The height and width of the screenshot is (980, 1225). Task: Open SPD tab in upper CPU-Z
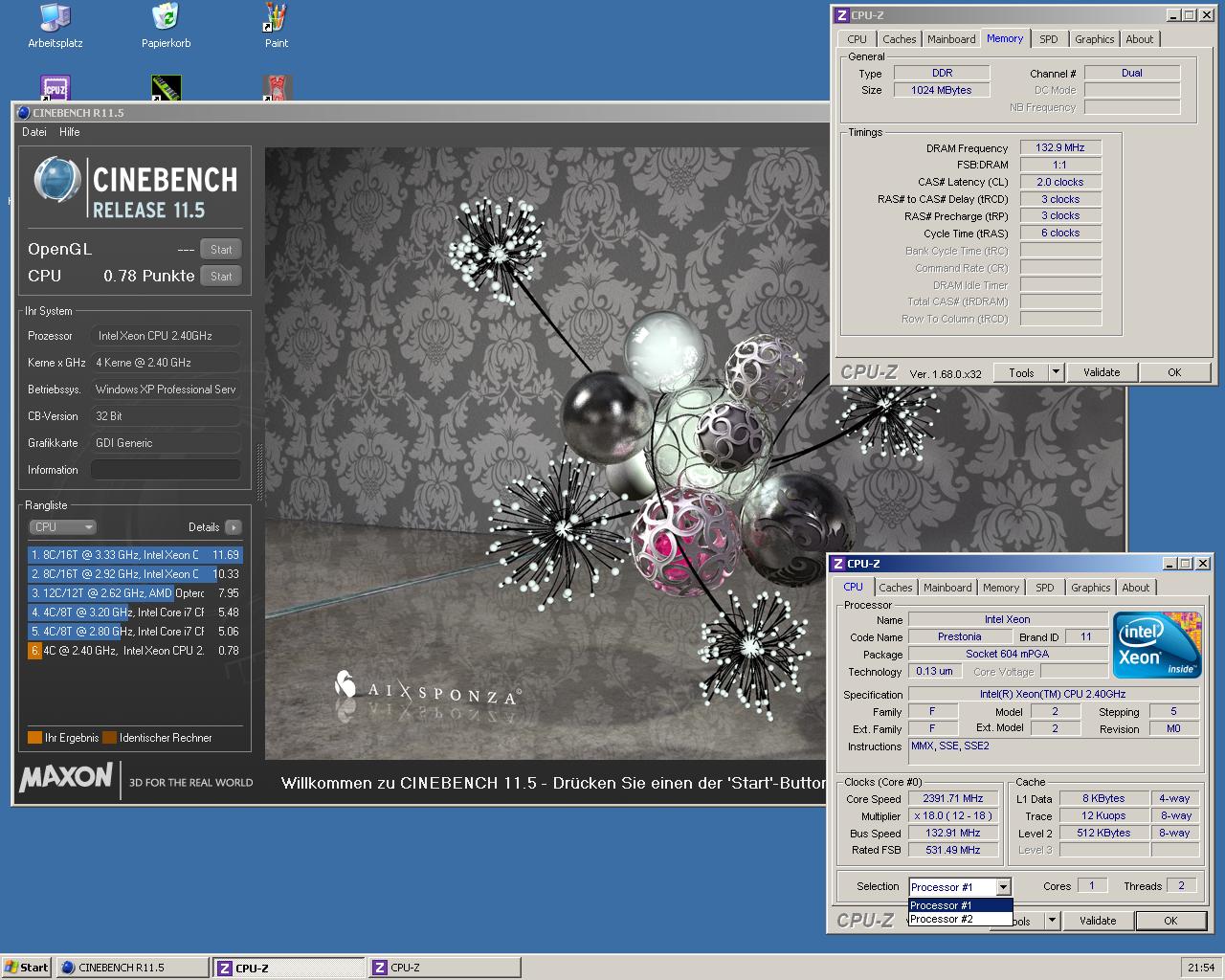[x=1049, y=39]
